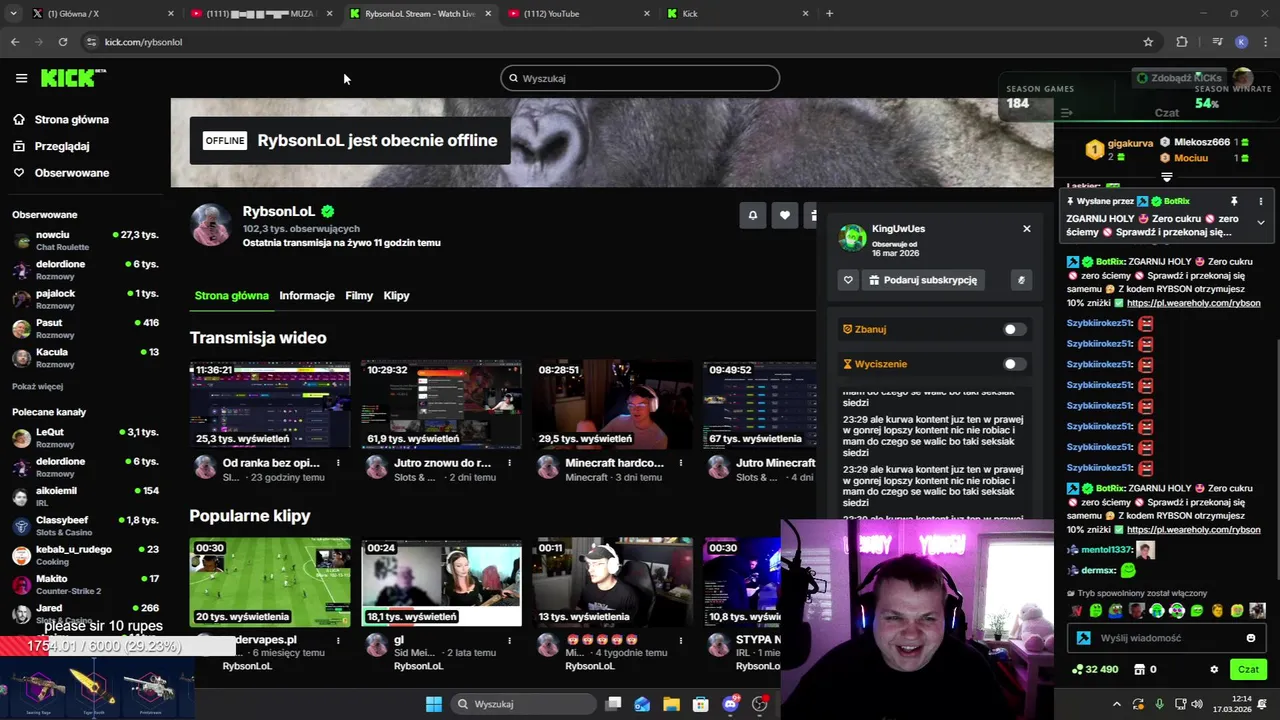
Task: Open options for the 13 tys. wyświetlenia clip
Action: (x=680, y=640)
